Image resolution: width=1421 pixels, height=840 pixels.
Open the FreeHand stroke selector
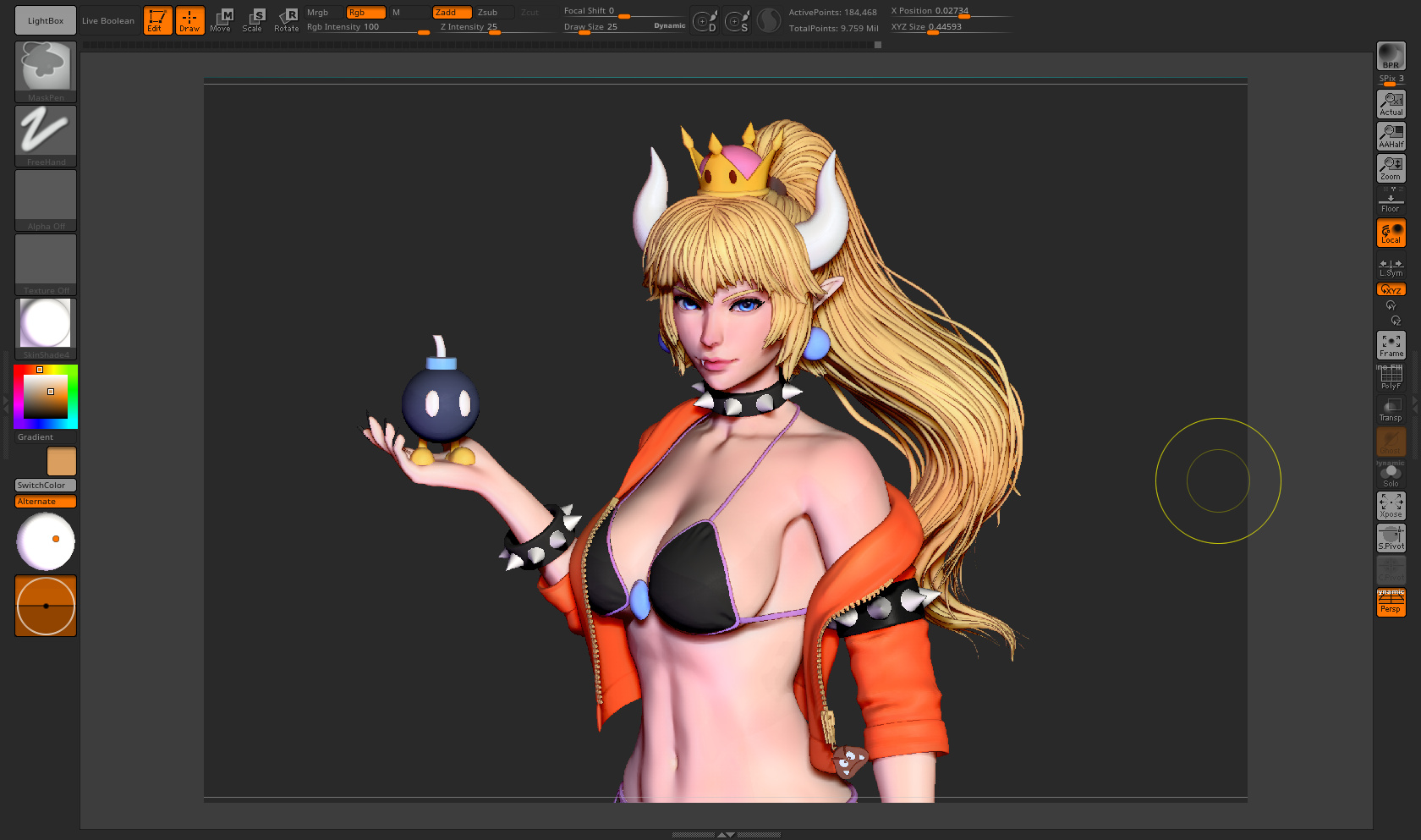(46, 136)
